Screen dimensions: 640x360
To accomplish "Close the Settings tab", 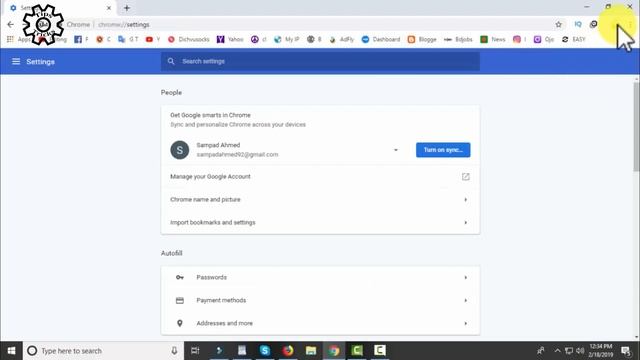I will [x=109, y=8].
